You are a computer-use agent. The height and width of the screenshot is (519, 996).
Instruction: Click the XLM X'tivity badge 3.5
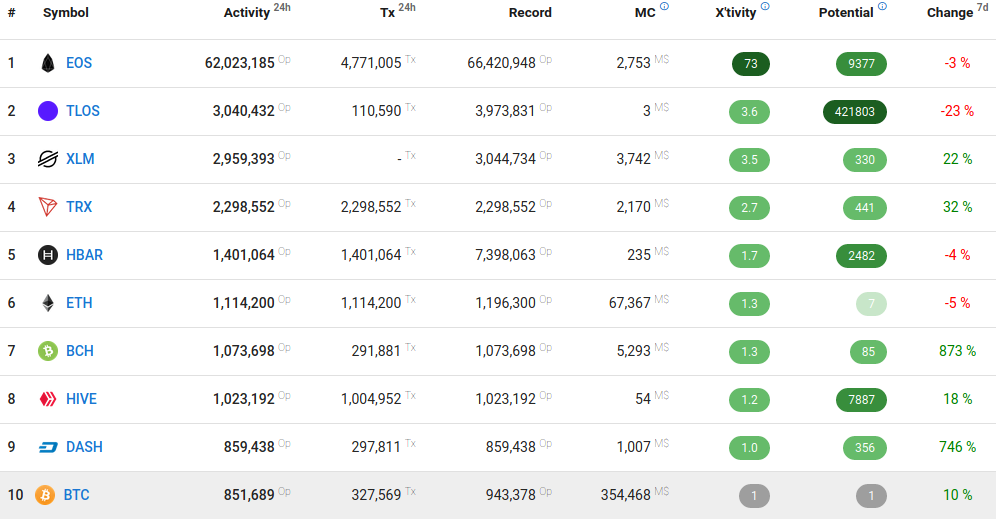click(750, 159)
